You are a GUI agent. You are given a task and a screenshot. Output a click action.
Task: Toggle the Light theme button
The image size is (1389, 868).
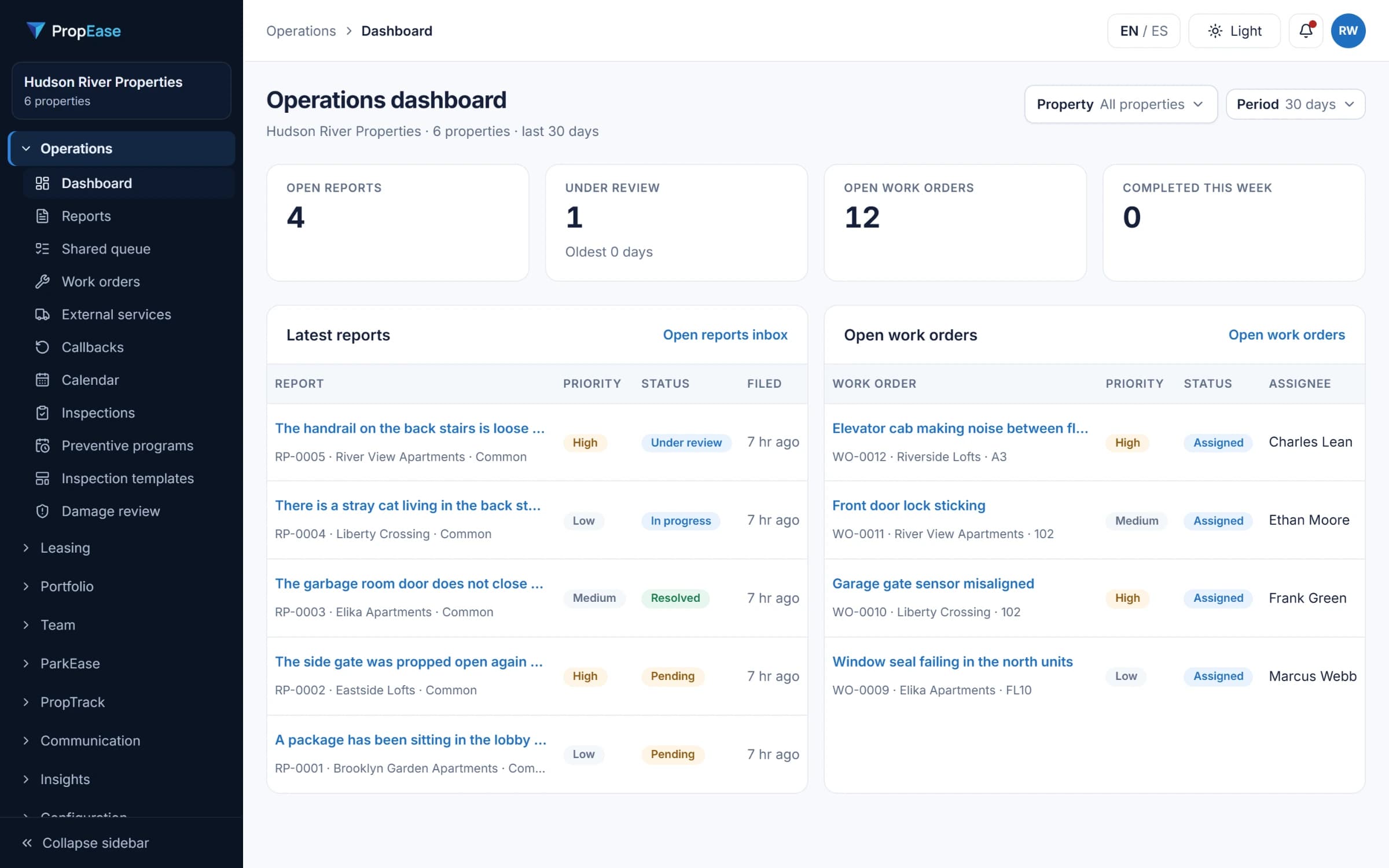point(1234,31)
